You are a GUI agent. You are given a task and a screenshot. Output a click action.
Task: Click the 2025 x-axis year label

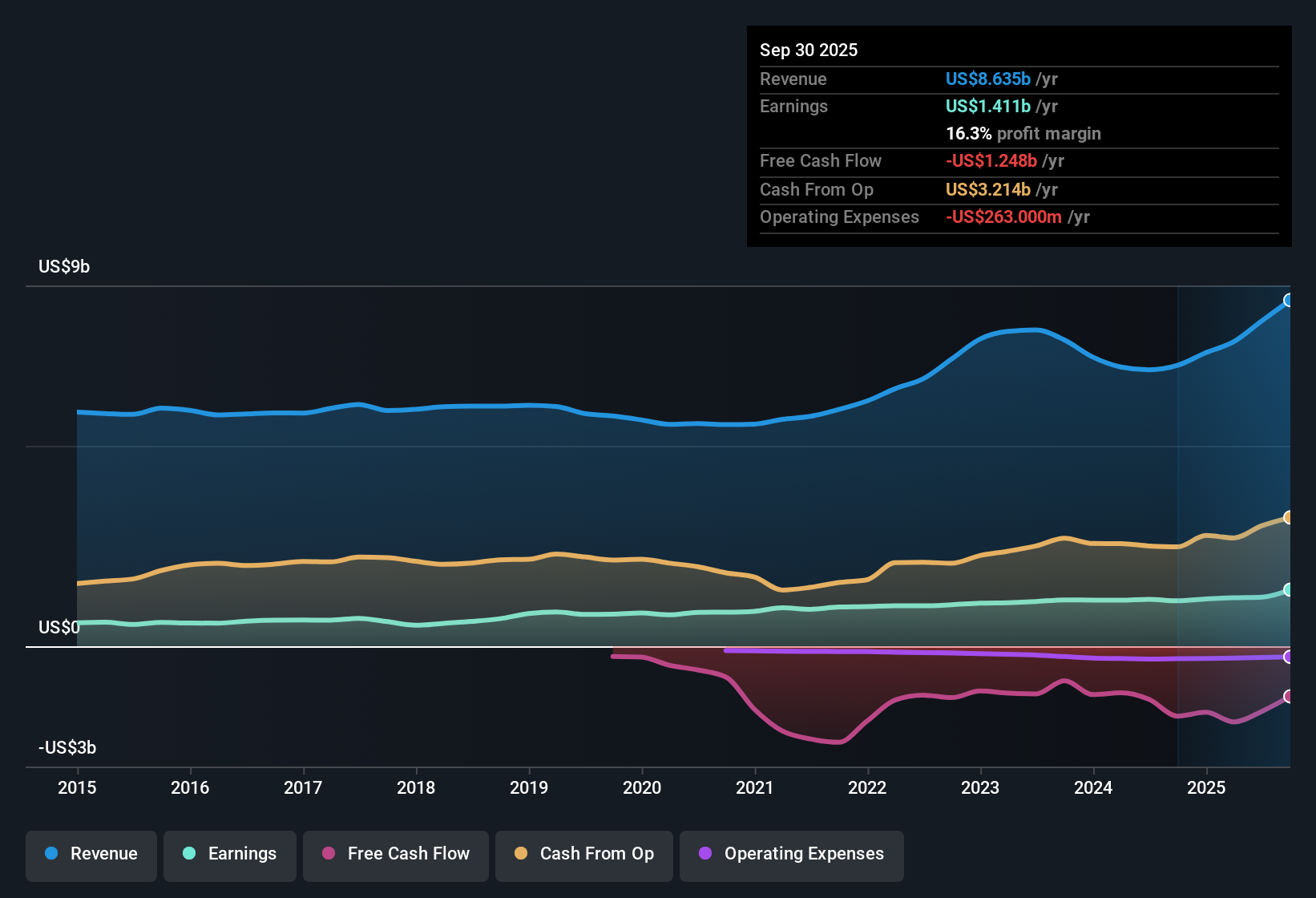tap(1206, 788)
